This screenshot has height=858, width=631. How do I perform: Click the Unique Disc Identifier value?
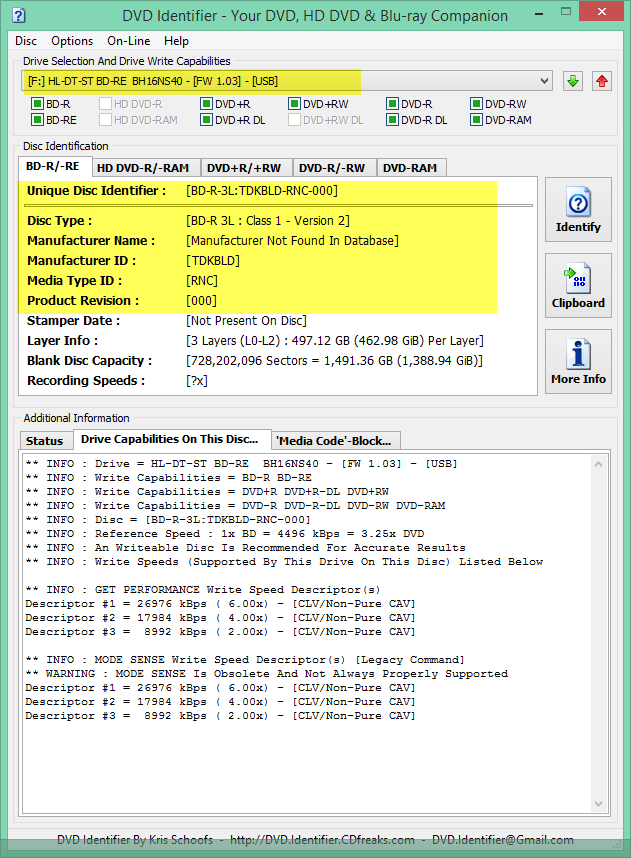coord(262,191)
